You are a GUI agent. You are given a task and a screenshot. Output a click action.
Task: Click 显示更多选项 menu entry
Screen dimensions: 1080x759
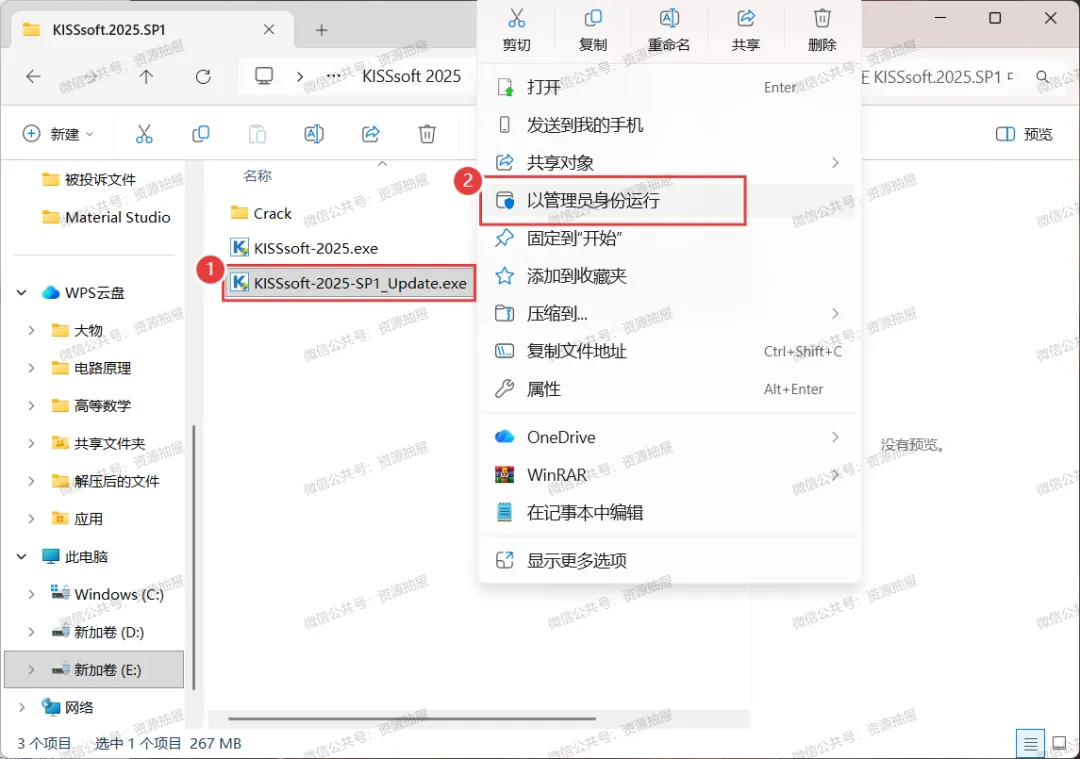click(669, 561)
